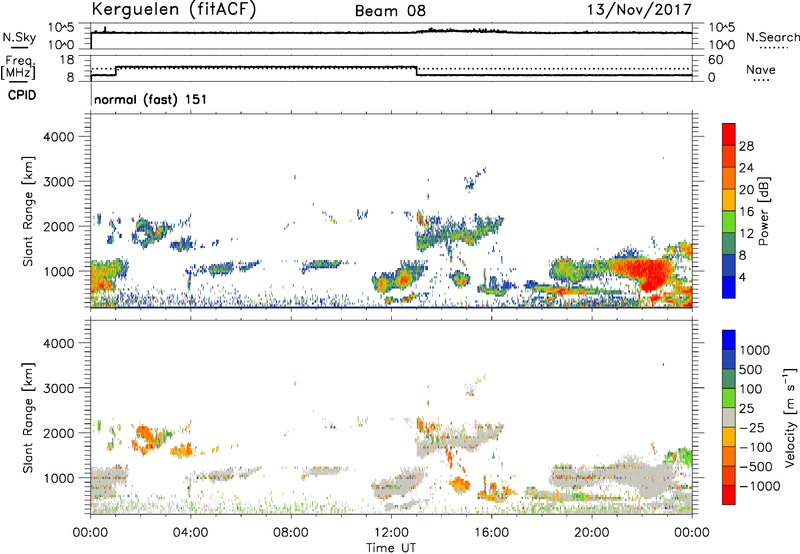Select the "-25" label on Velocity scale
The height and width of the screenshot is (554, 800).
point(752,428)
